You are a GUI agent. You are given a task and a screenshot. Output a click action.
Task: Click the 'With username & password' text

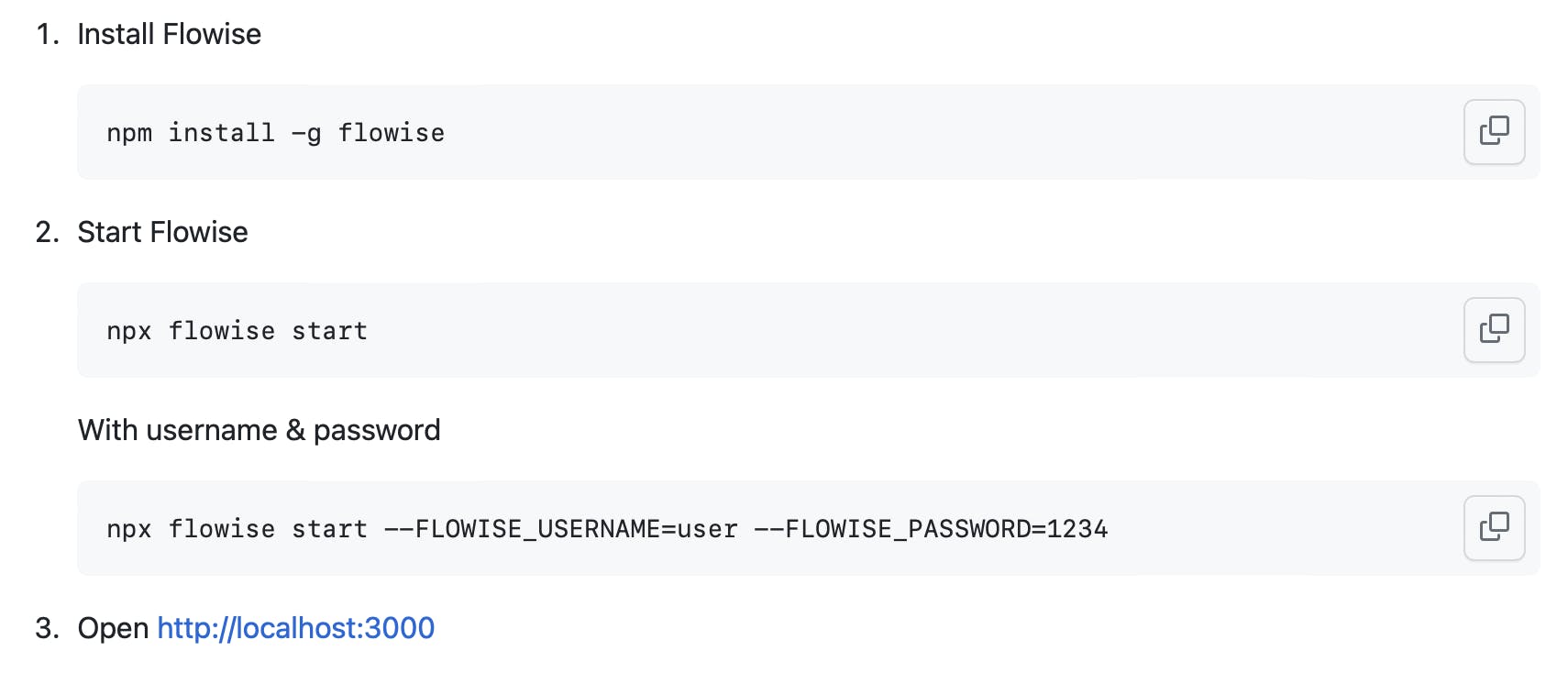tap(259, 430)
